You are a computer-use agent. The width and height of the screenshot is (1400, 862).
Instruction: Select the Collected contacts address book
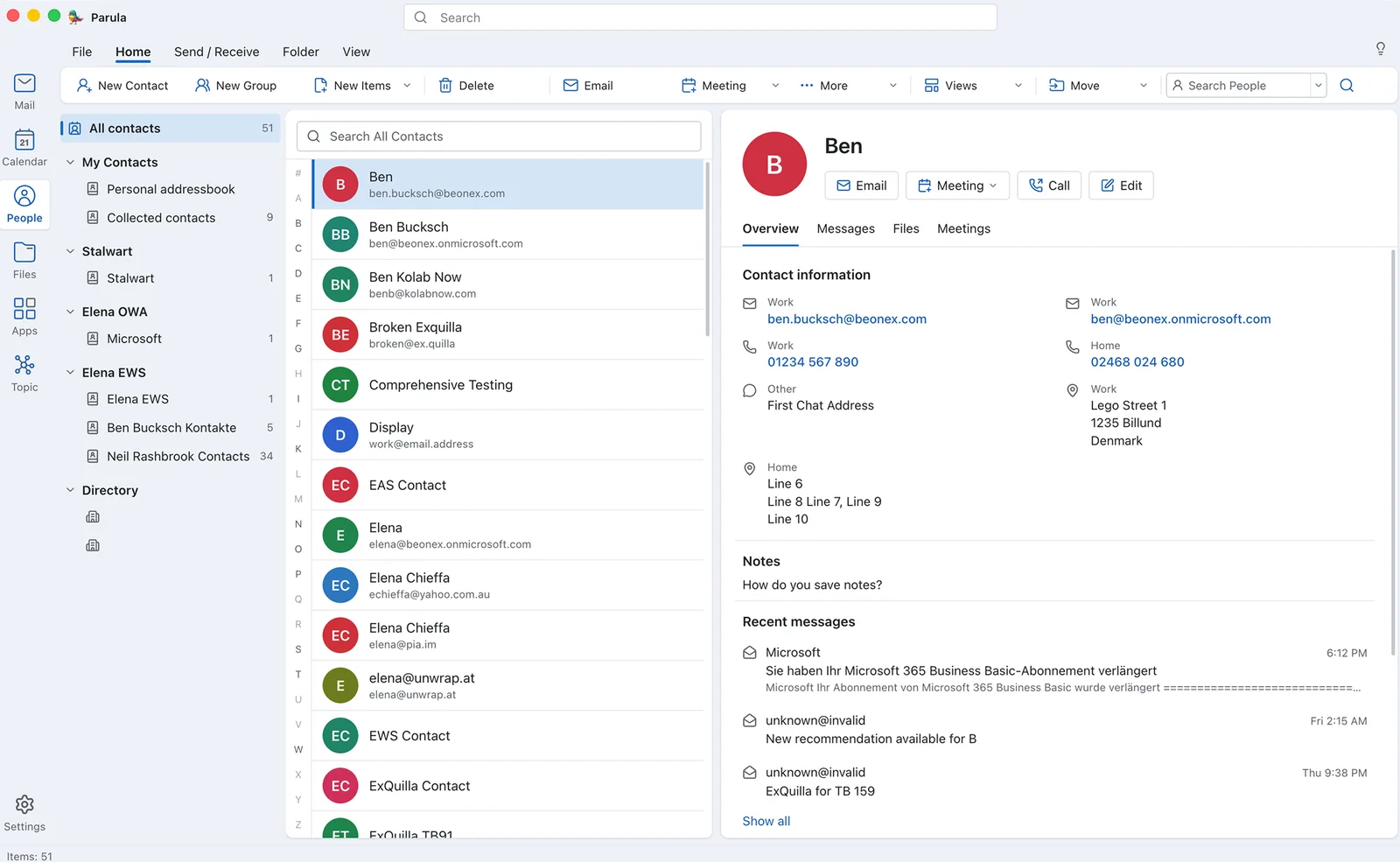click(171, 218)
